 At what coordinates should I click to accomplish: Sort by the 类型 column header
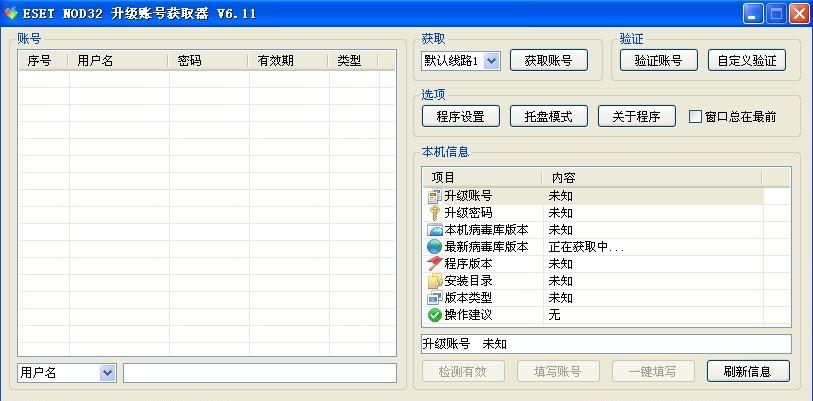tap(353, 61)
